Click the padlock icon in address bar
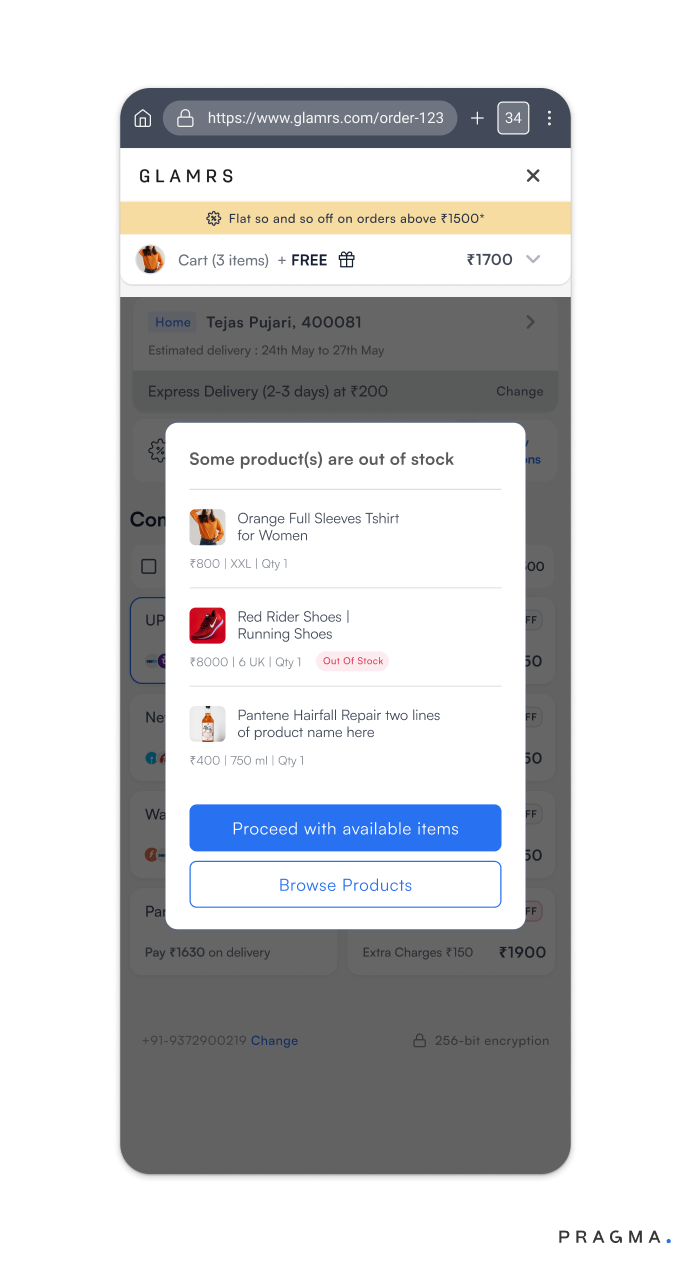The image size is (691, 1262). click(x=185, y=118)
